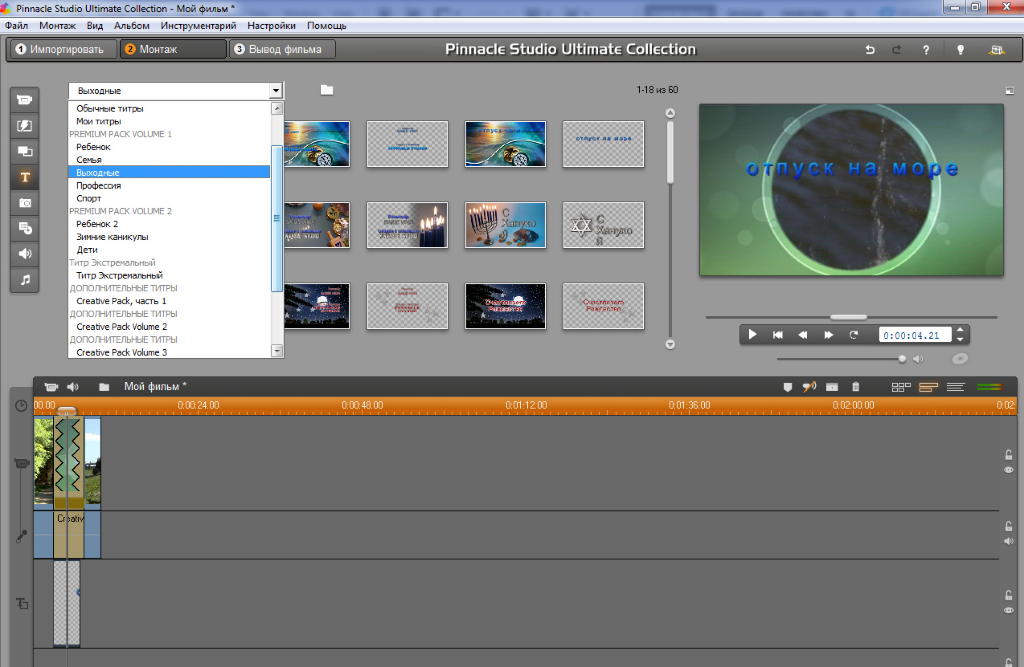Jump to start of movie button

(x=778, y=334)
